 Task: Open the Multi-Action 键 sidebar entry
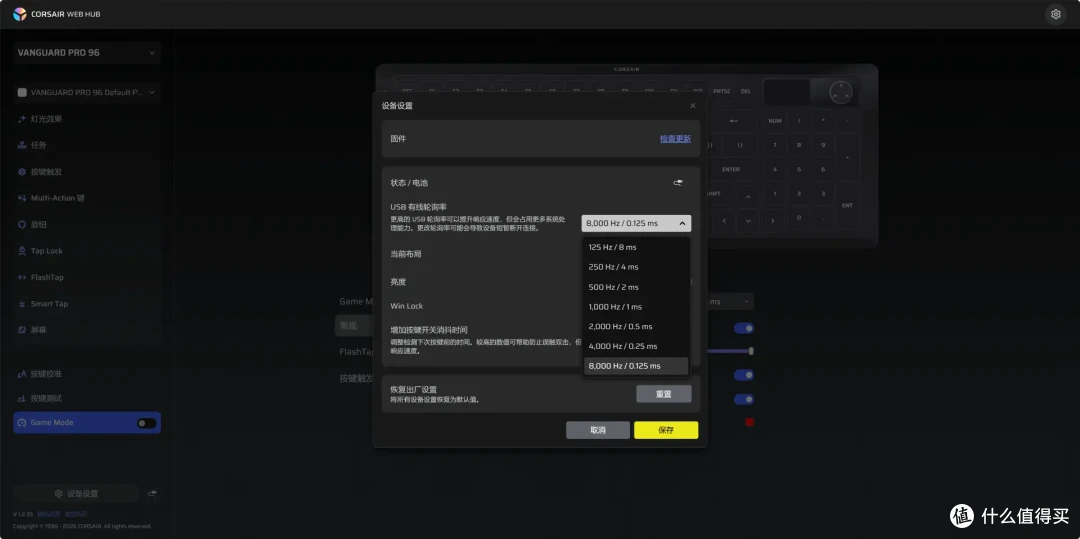87,198
